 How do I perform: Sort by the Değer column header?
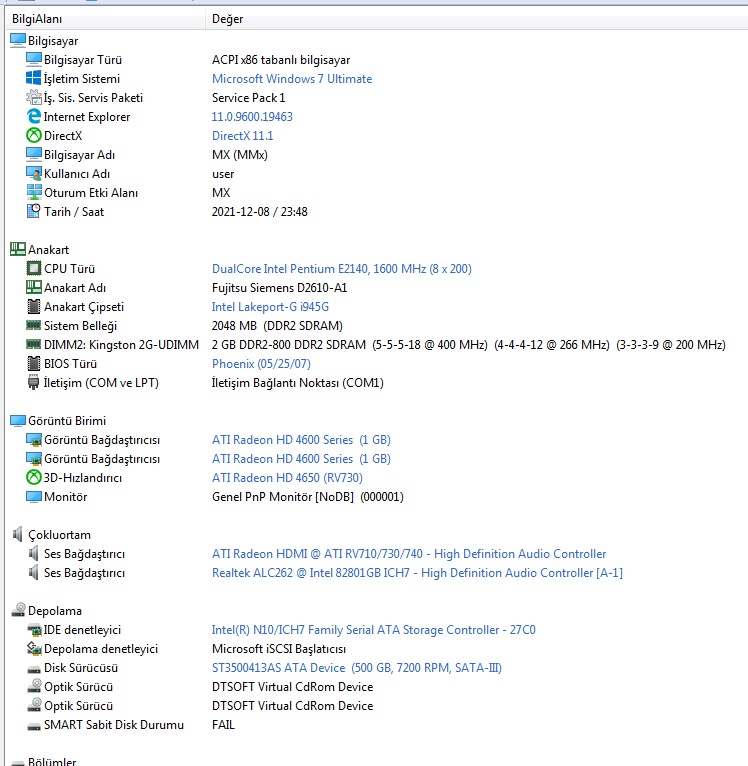227,19
